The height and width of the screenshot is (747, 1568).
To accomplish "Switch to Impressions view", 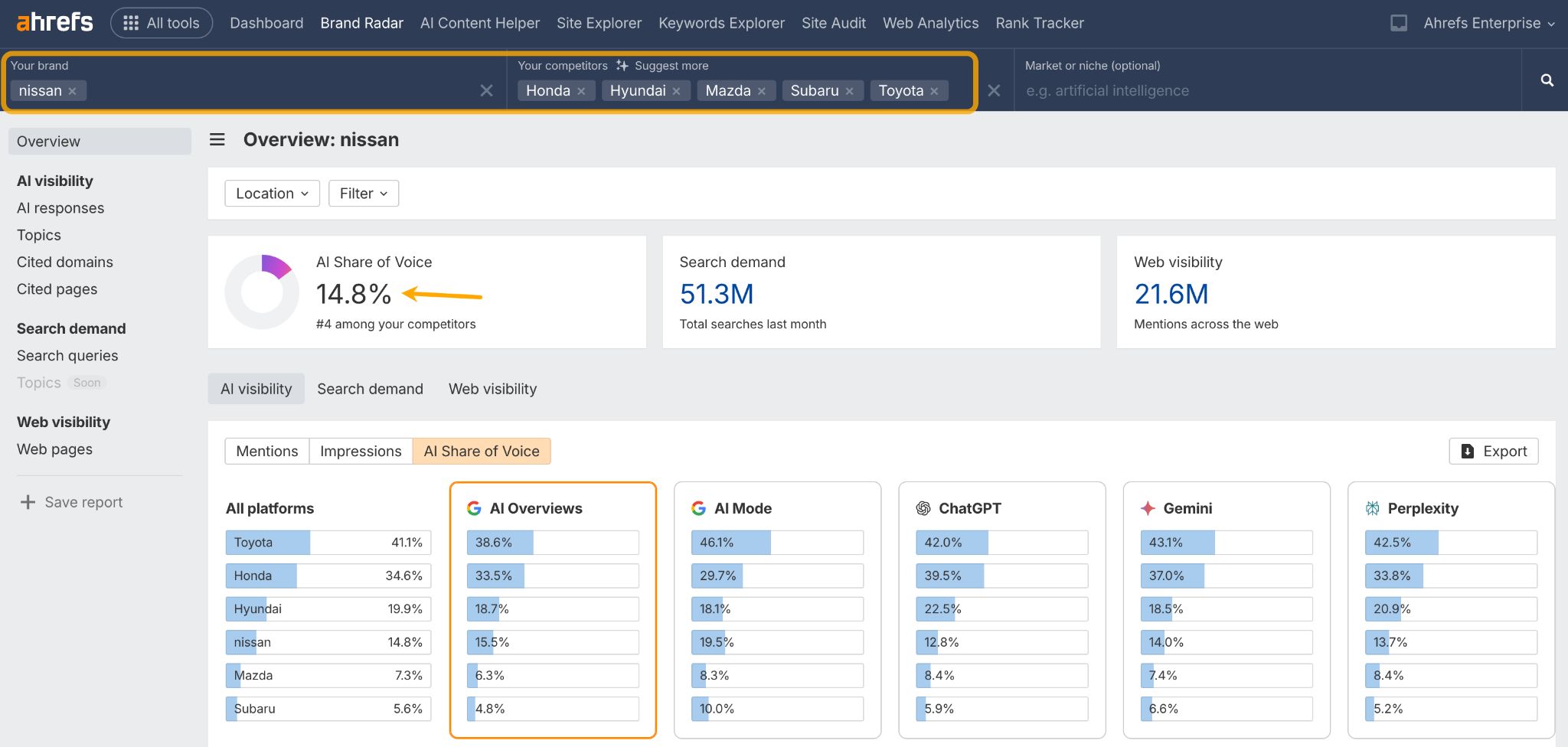I will pos(360,451).
